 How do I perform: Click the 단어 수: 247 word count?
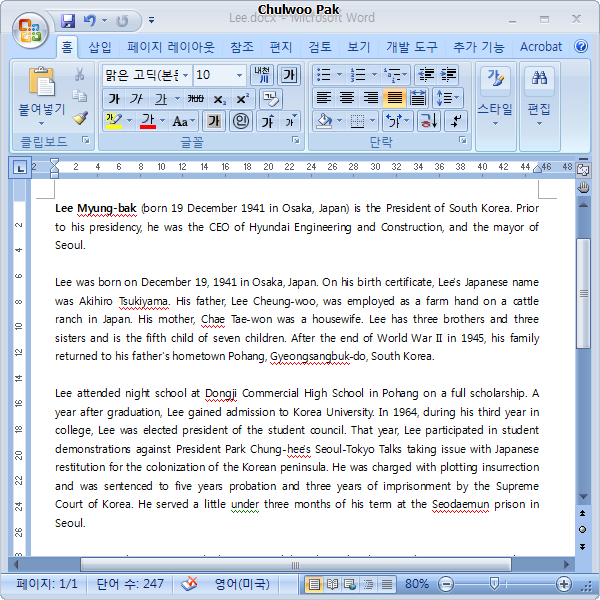coord(130,584)
